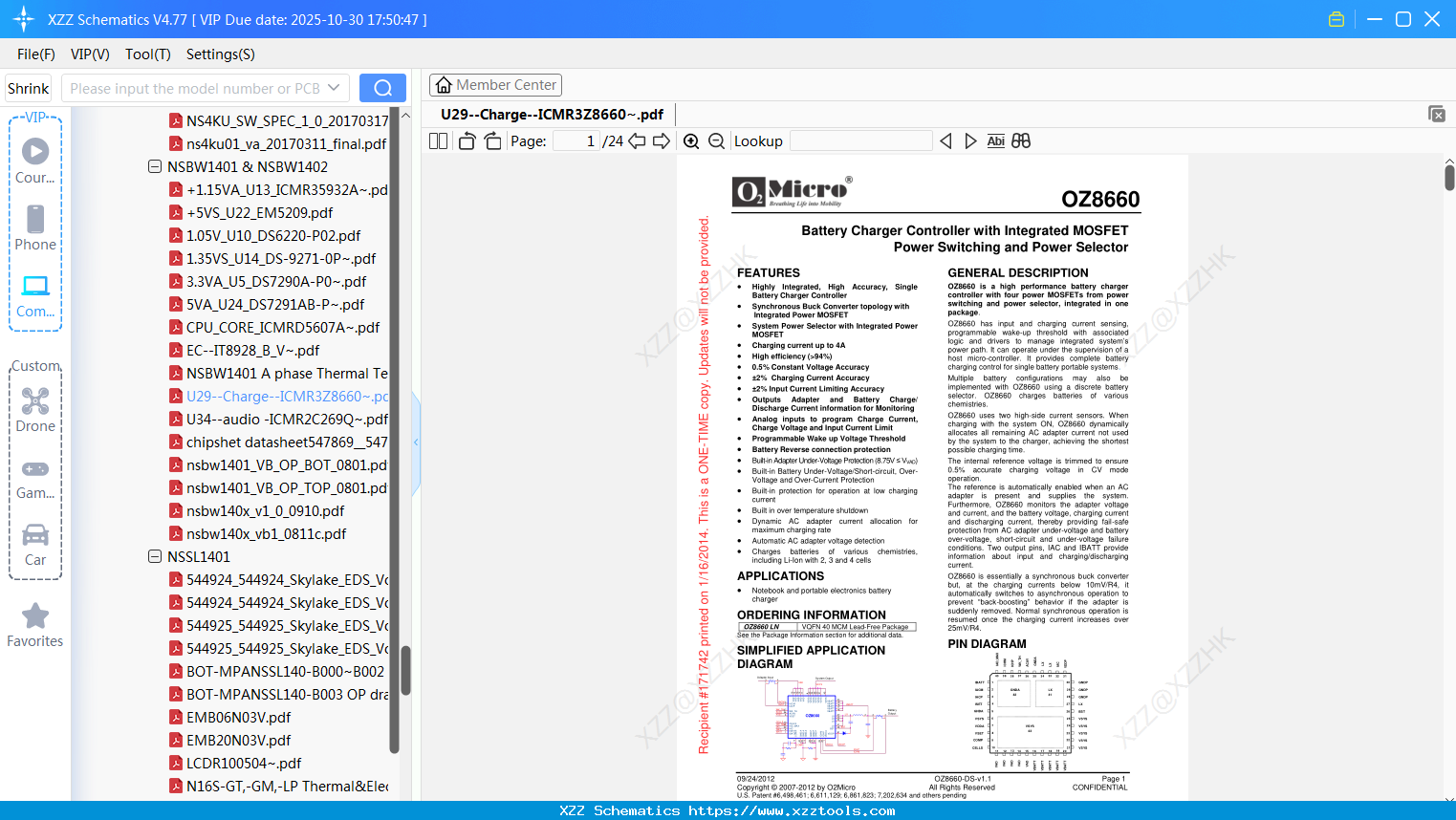The image size is (1456, 820).
Task: Zoom in on the PDF page
Action: pyautogui.click(x=691, y=141)
